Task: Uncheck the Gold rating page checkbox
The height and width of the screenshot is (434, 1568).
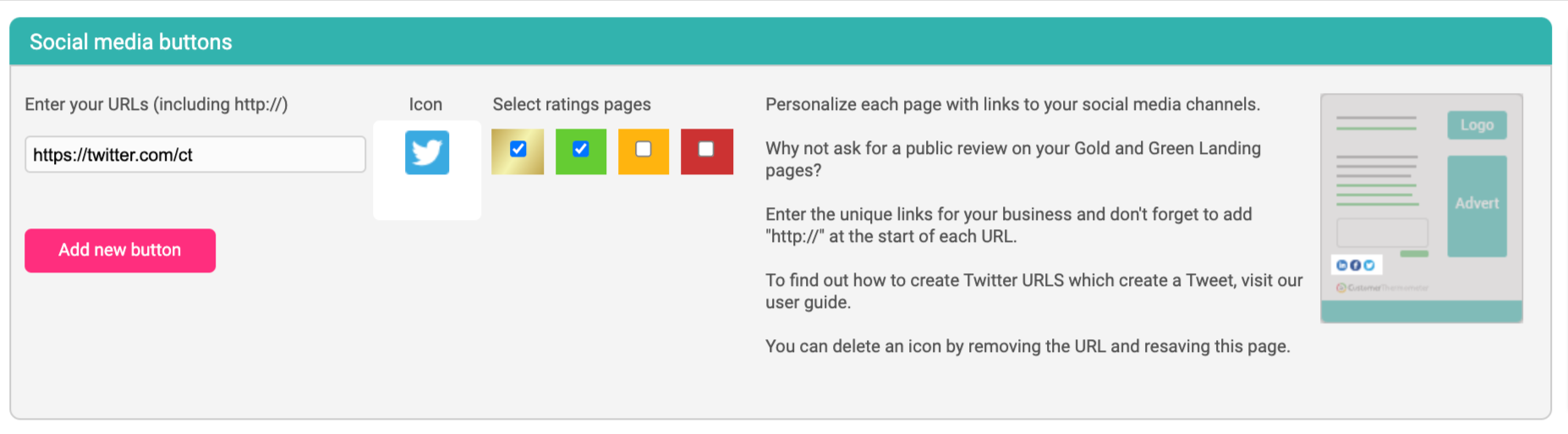Action: click(518, 149)
